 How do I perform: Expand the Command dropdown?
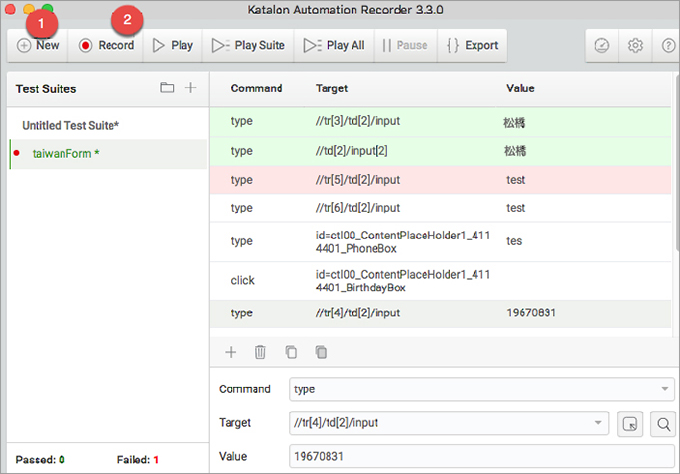666,389
